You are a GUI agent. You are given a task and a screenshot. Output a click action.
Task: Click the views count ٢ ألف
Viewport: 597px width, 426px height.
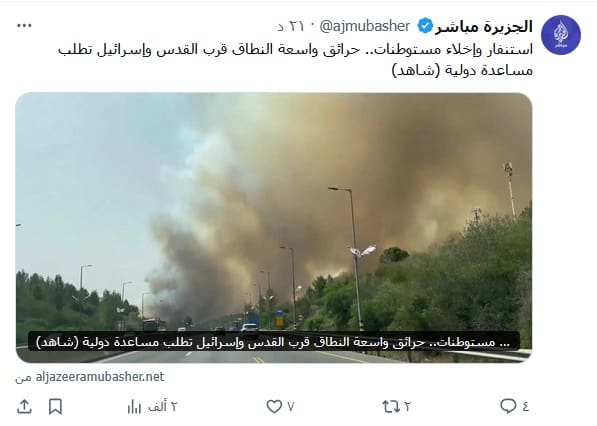point(163,407)
